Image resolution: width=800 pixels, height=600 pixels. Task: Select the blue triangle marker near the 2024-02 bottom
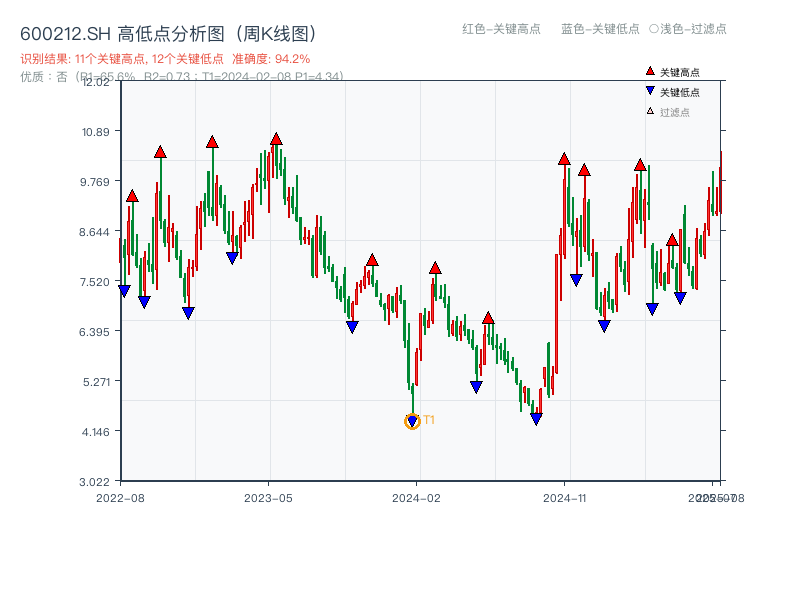[x=412, y=419]
